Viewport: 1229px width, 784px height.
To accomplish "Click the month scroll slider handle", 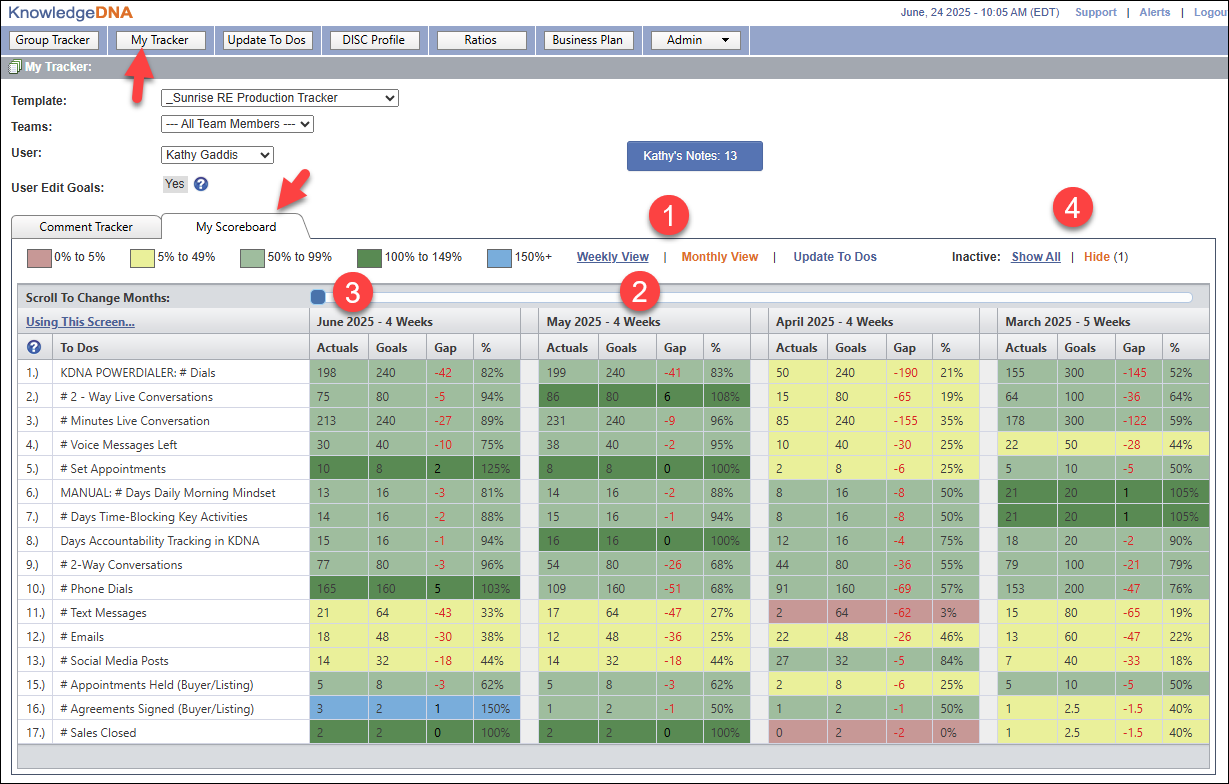I will 318,297.
